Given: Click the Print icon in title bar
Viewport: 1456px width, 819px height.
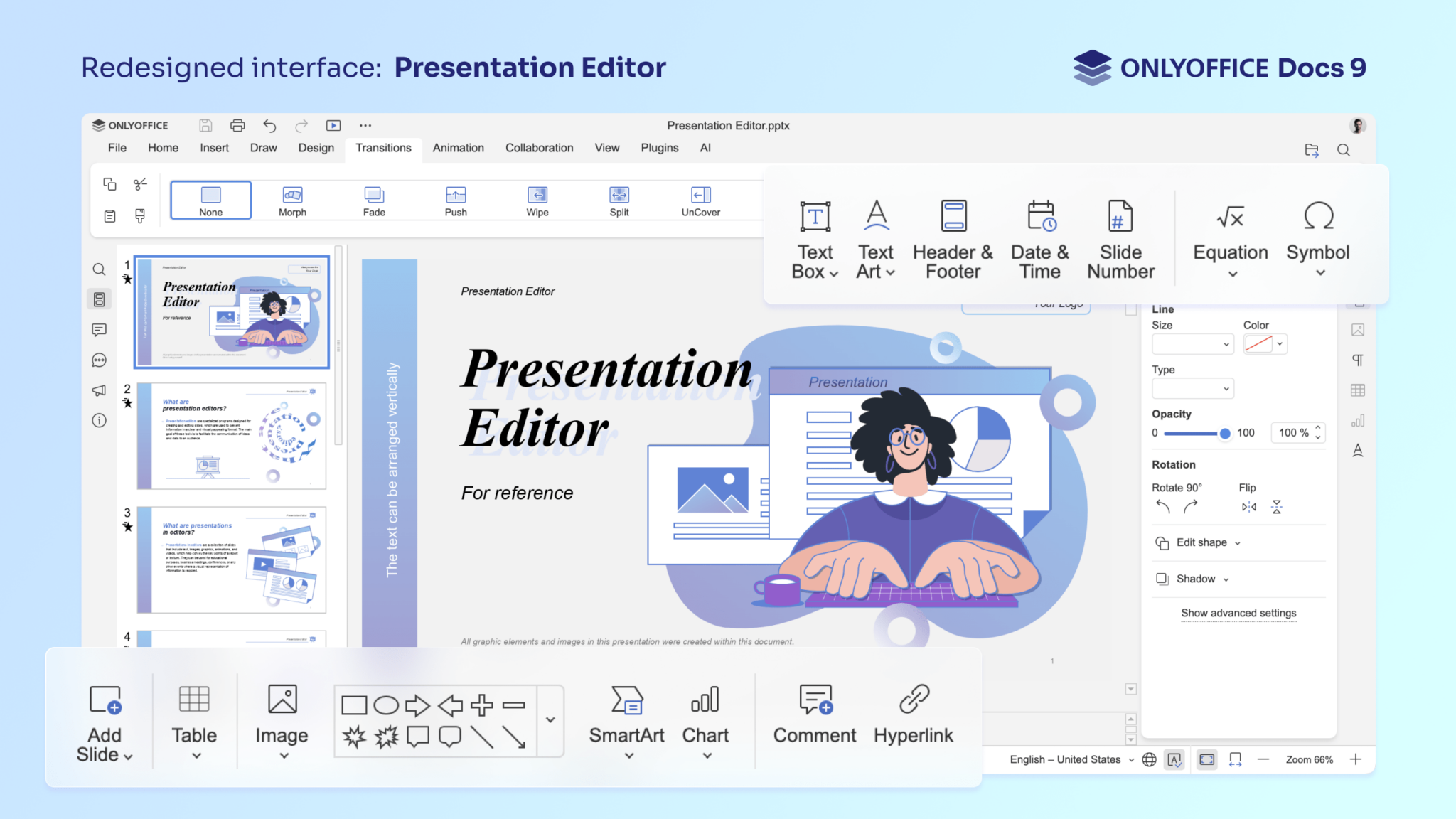Looking at the screenshot, I should point(237,126).
